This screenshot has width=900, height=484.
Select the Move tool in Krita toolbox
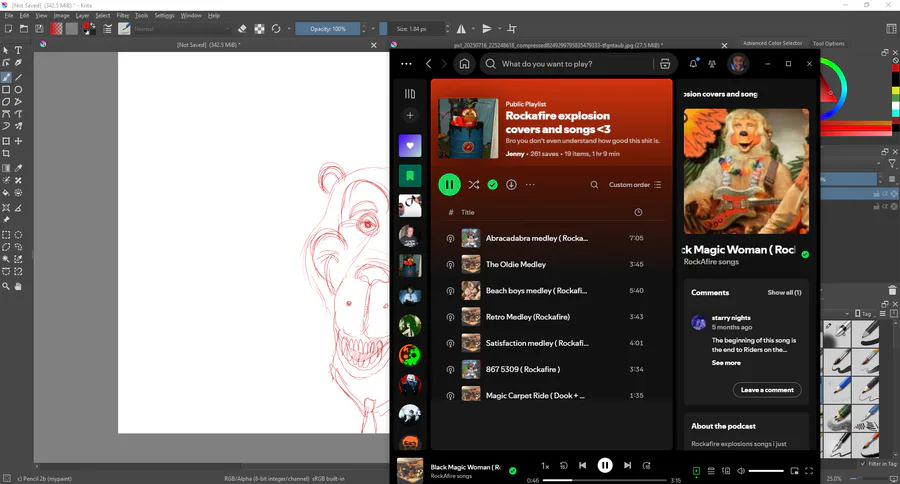[18, 141]
